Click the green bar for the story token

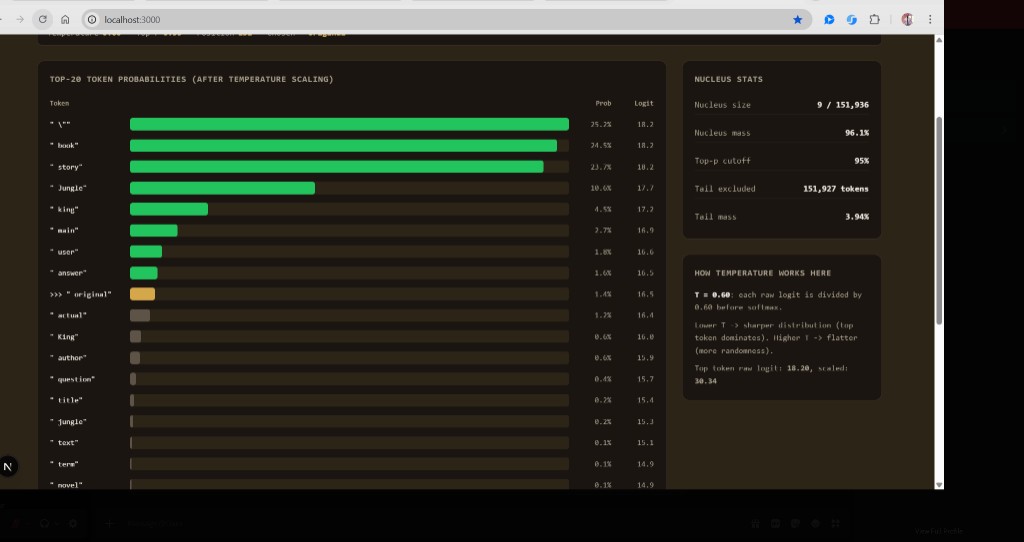coord(336,167)
